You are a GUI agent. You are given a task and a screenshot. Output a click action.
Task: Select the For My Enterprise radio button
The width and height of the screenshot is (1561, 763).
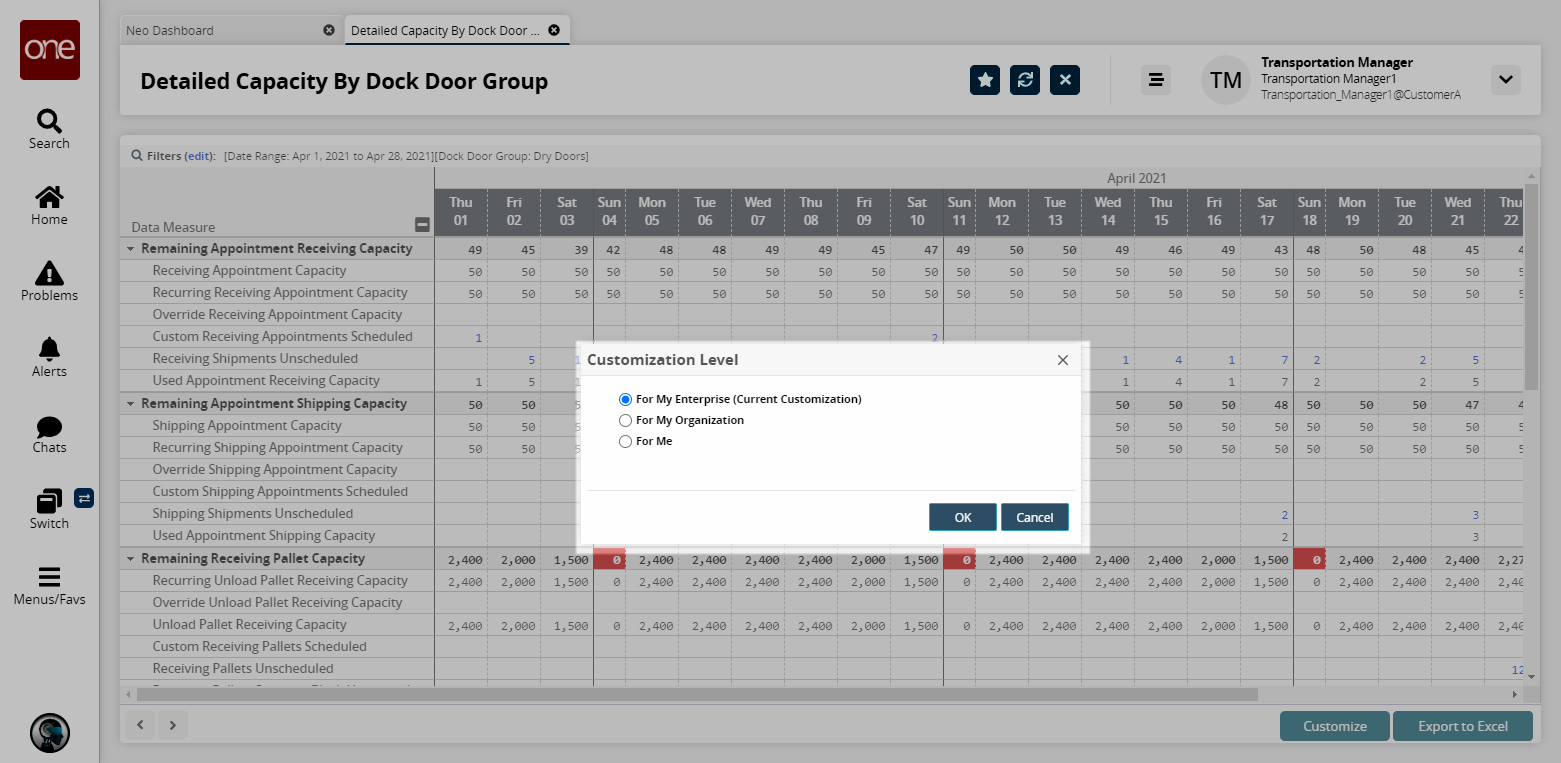point(626,399)
